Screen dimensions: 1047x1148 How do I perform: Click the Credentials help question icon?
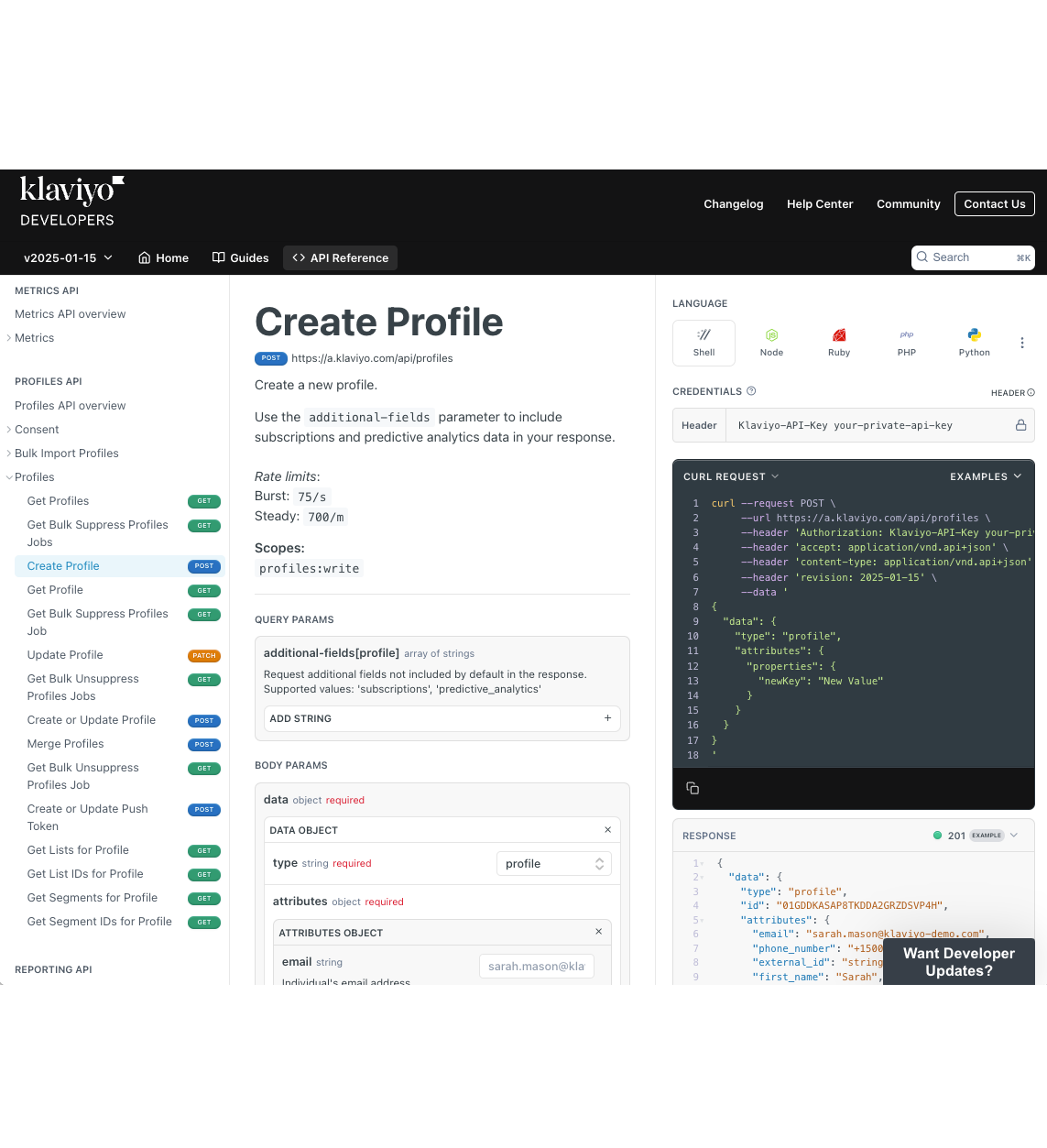(x=751, y=391)
